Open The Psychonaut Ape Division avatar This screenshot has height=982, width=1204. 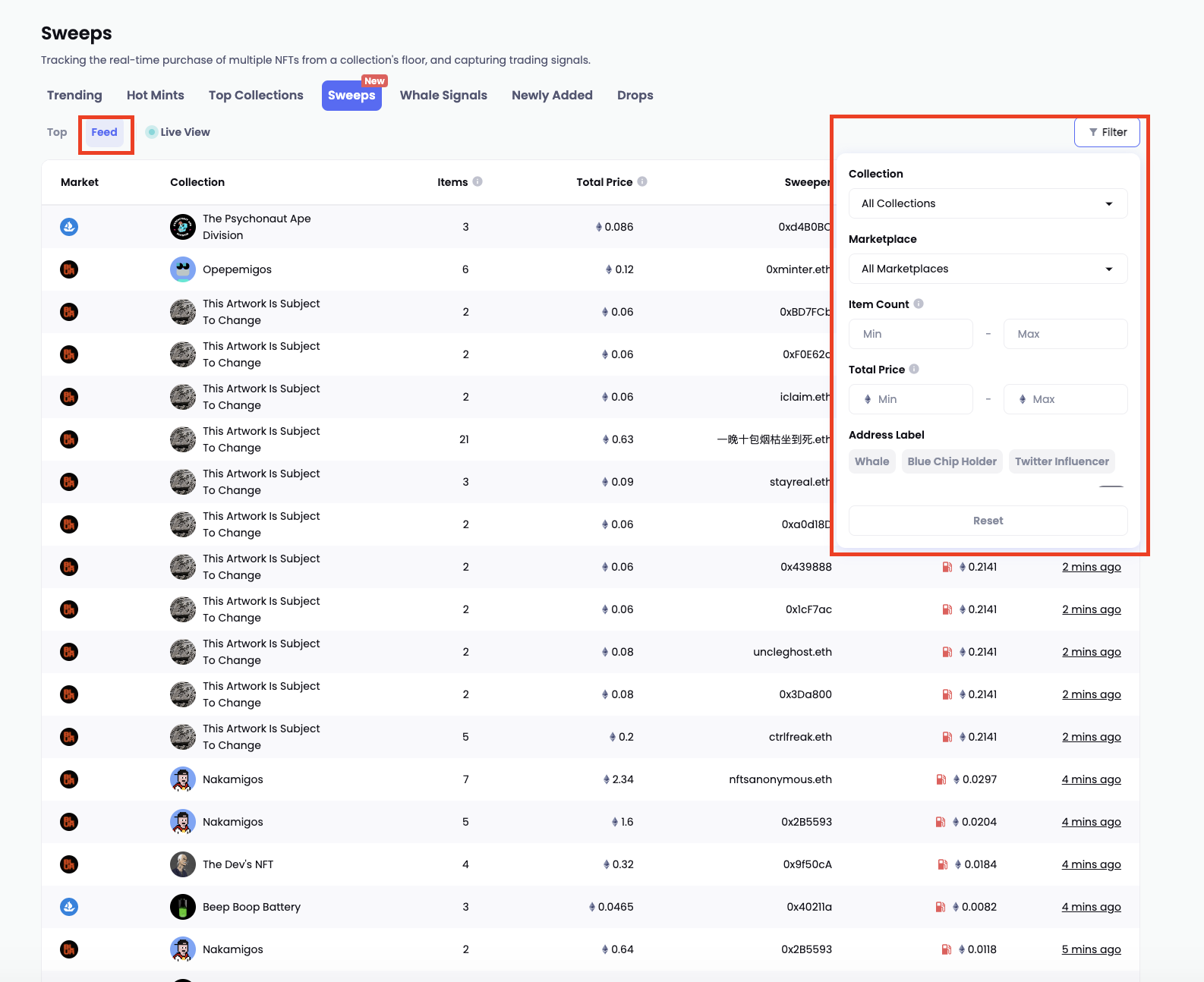point(183,227)
